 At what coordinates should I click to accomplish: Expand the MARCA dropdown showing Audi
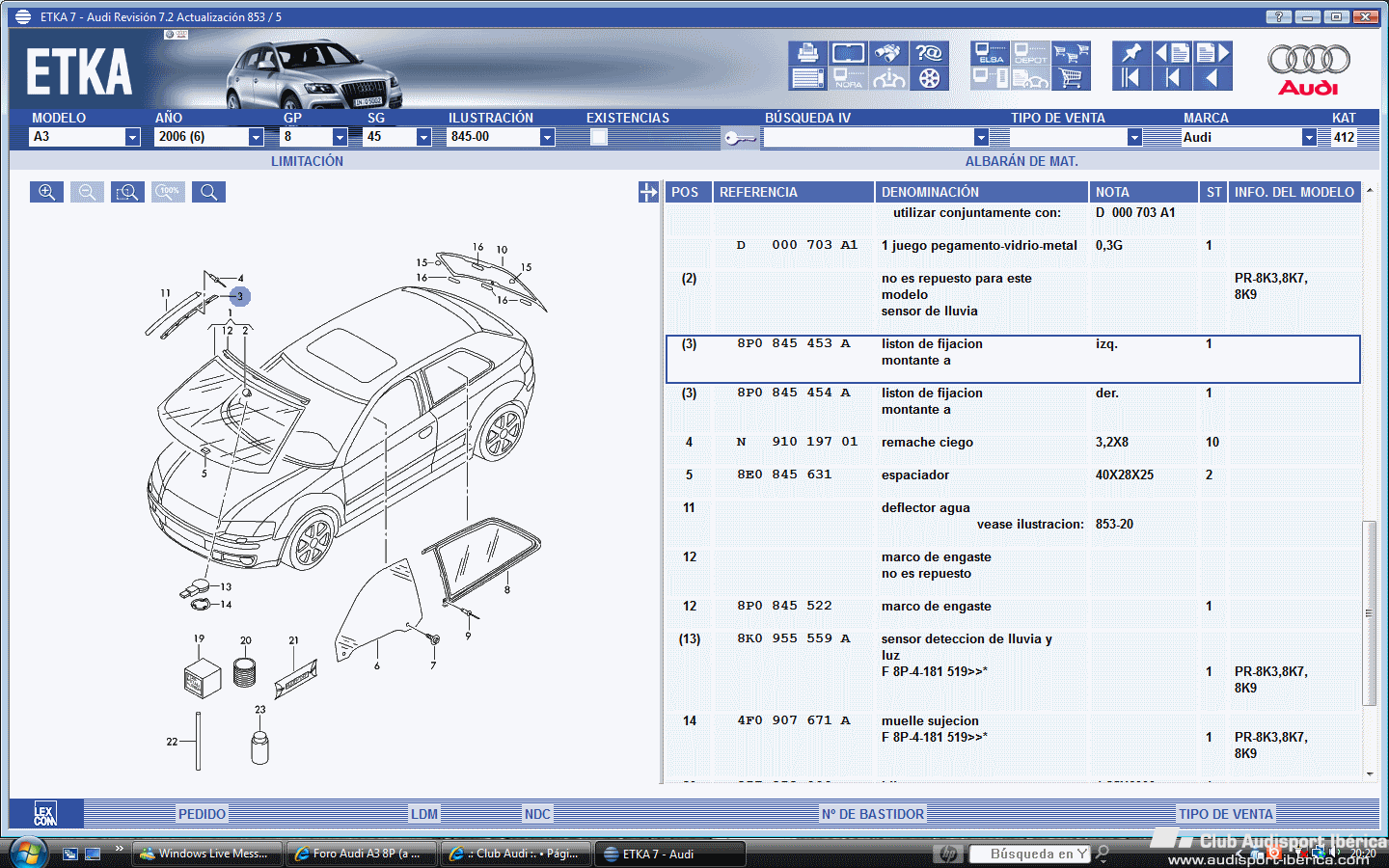click(1309, 137)
